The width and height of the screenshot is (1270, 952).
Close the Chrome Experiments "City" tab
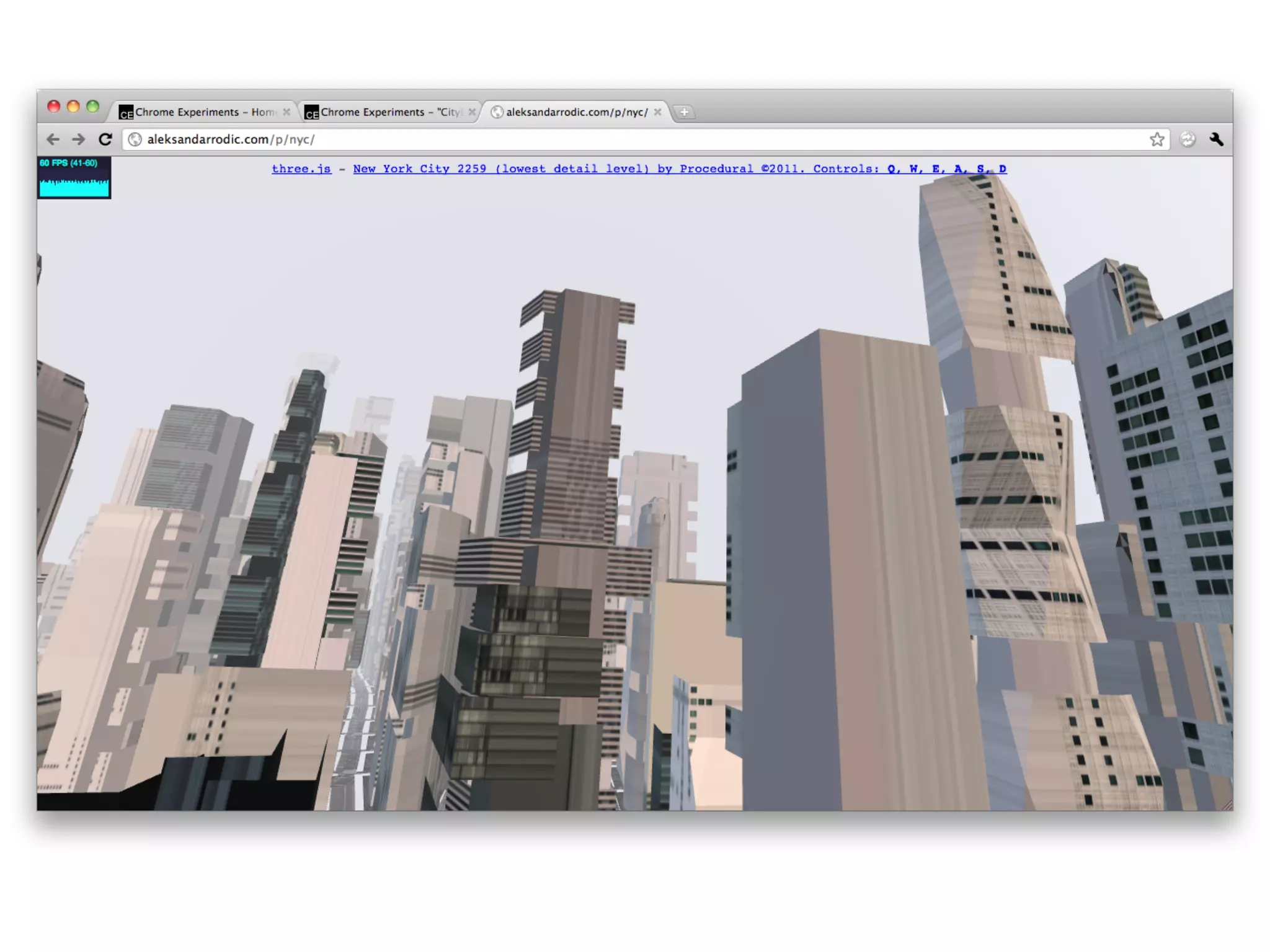pyautogui.click(x=472, y=112)
